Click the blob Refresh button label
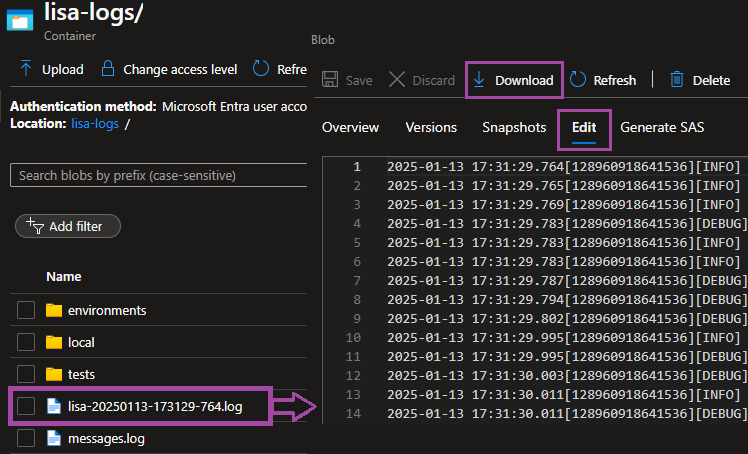 click(614, 81)
